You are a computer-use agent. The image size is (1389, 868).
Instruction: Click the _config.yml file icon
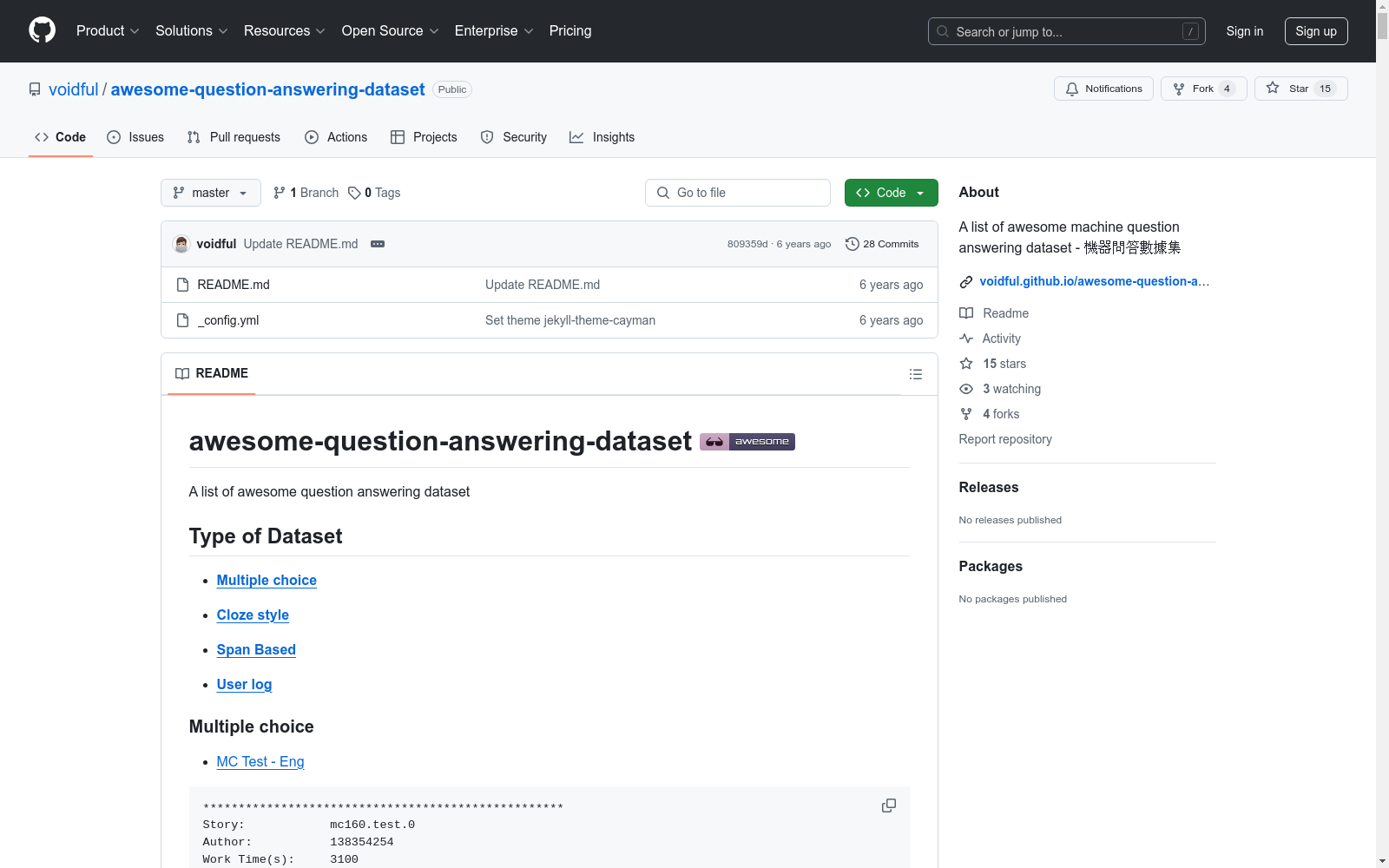(x=182, y=320)
